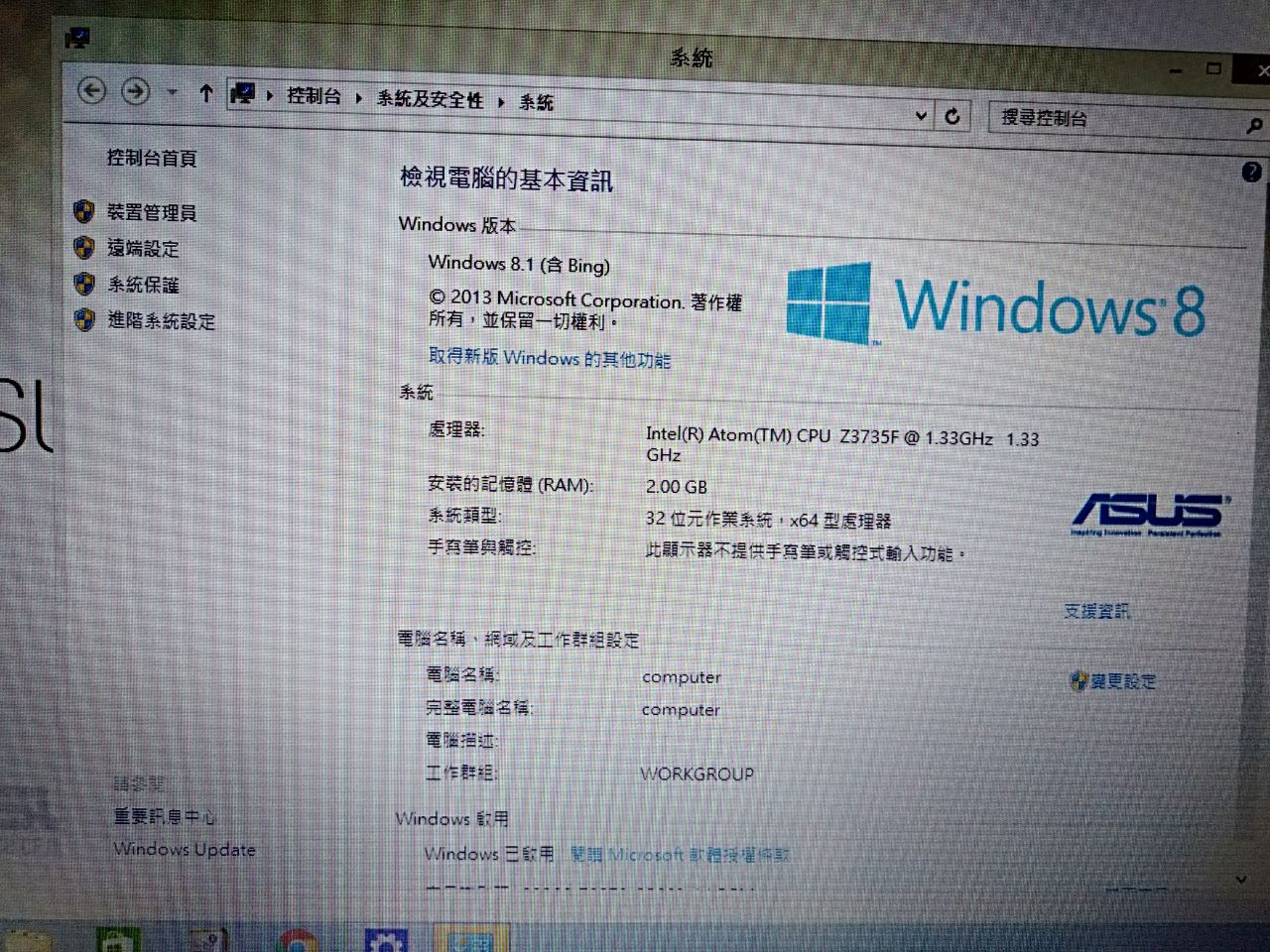Open the 進階系統設定 link
The height and width of the screenshot is (952, 1270).
tap(161, 321)
